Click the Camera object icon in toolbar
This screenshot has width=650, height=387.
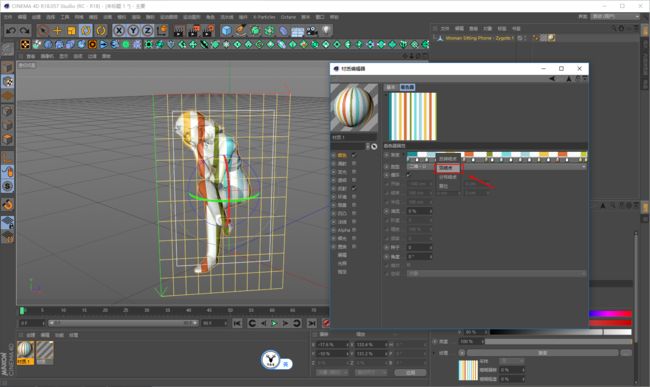pos(312,31)
